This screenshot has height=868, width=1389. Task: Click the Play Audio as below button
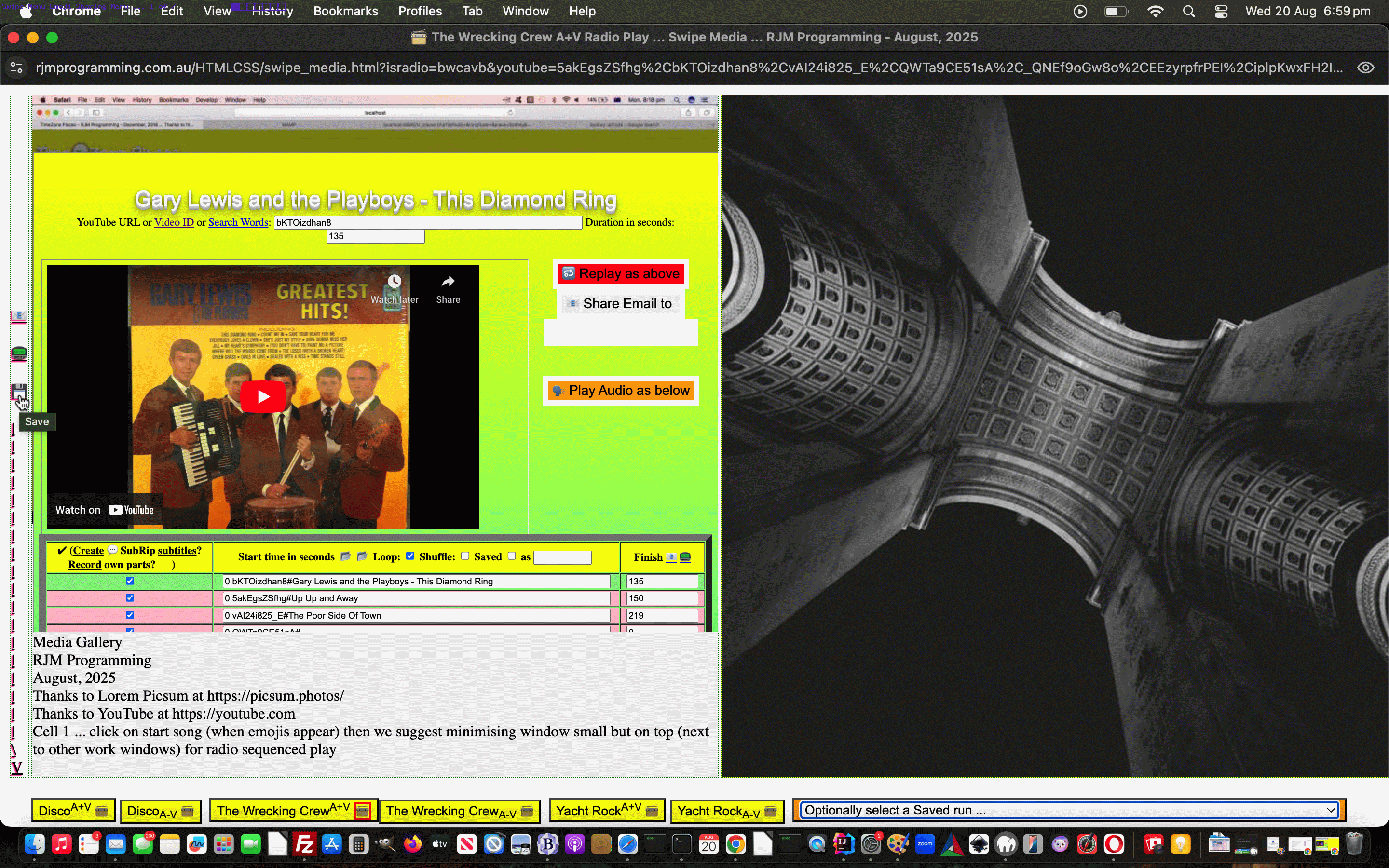[620, 391]
